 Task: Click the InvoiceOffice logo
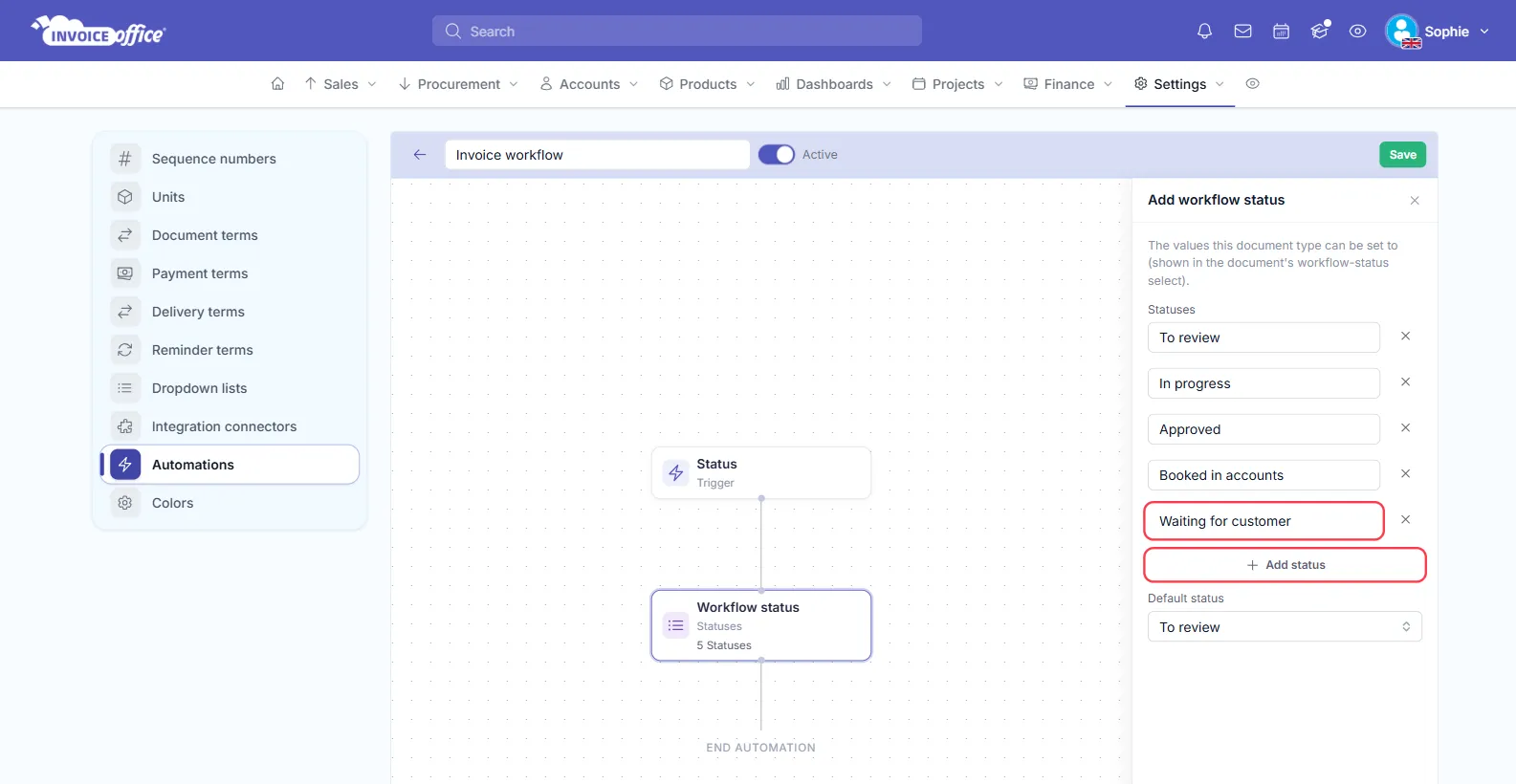click(99, 32)
